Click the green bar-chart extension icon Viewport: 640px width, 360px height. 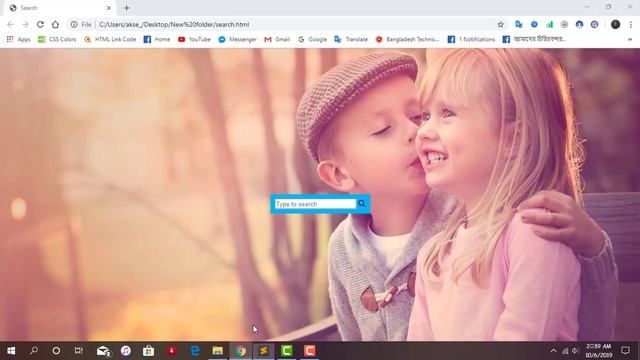click(549, 24)
